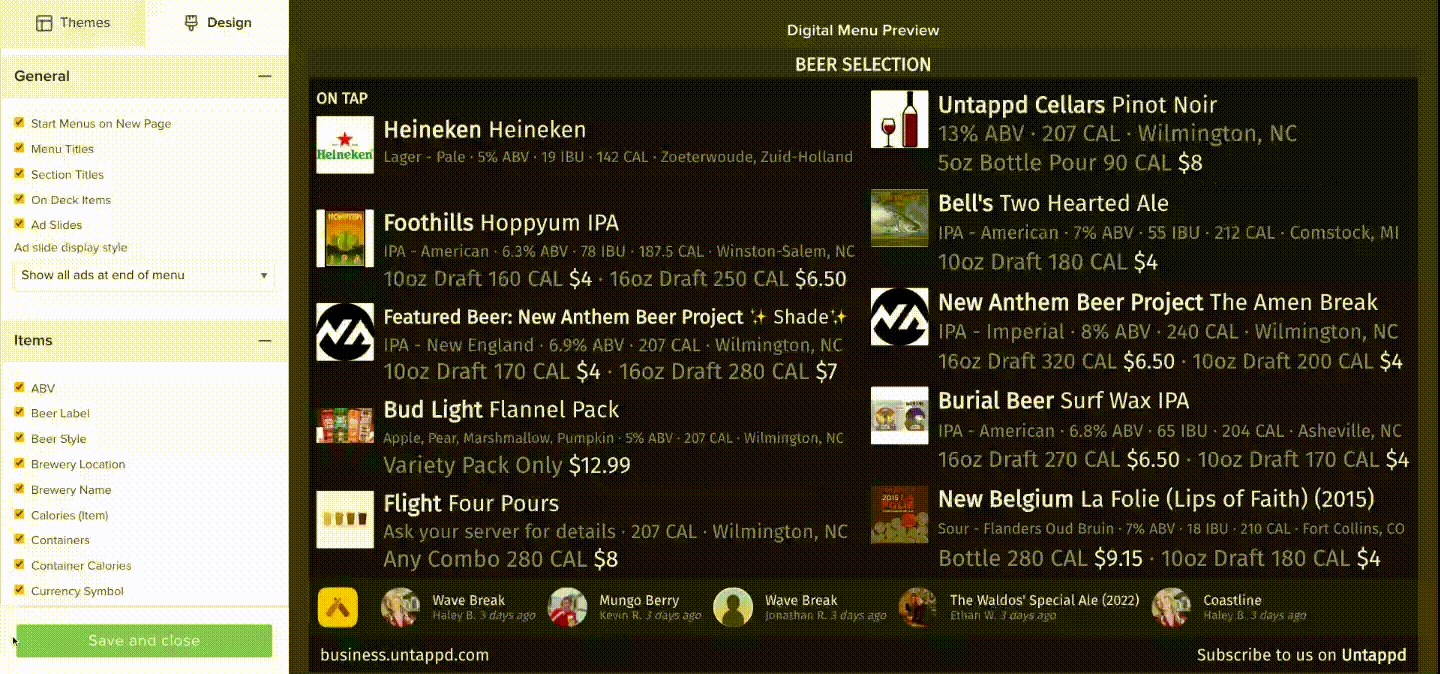Click the 5oz Bottle Pour 90 CAL $8 line
Image resolution: width=1440 pixels, height=674 pixels.
coord(1070,163)
